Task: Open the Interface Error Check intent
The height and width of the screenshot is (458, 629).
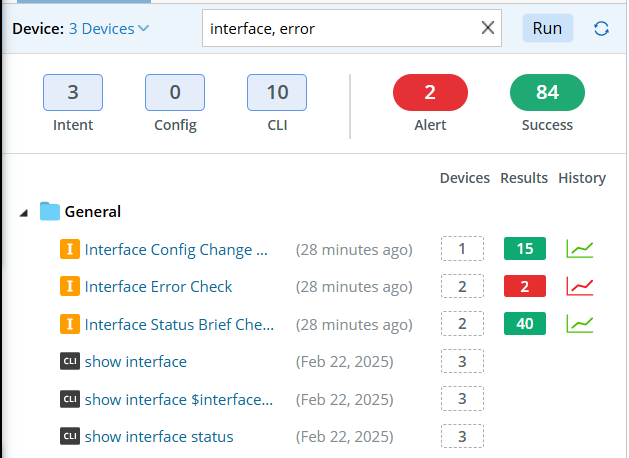Action: [x=158, y=287]
